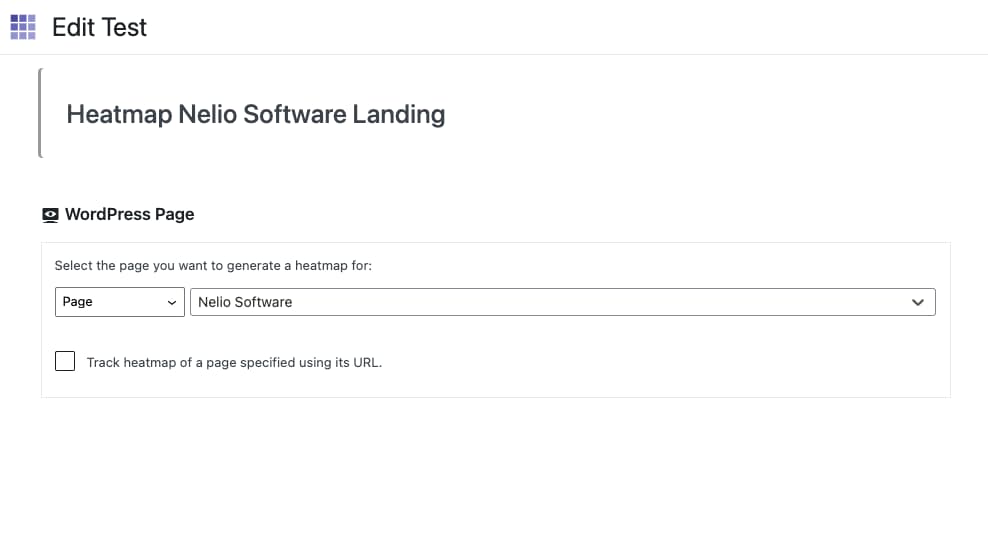Image resolution: width=988 pixels, height=555 pixels.
Task: Click the "Track heatmap of a page" checkbox label
Action: click(x=234, y=362)
